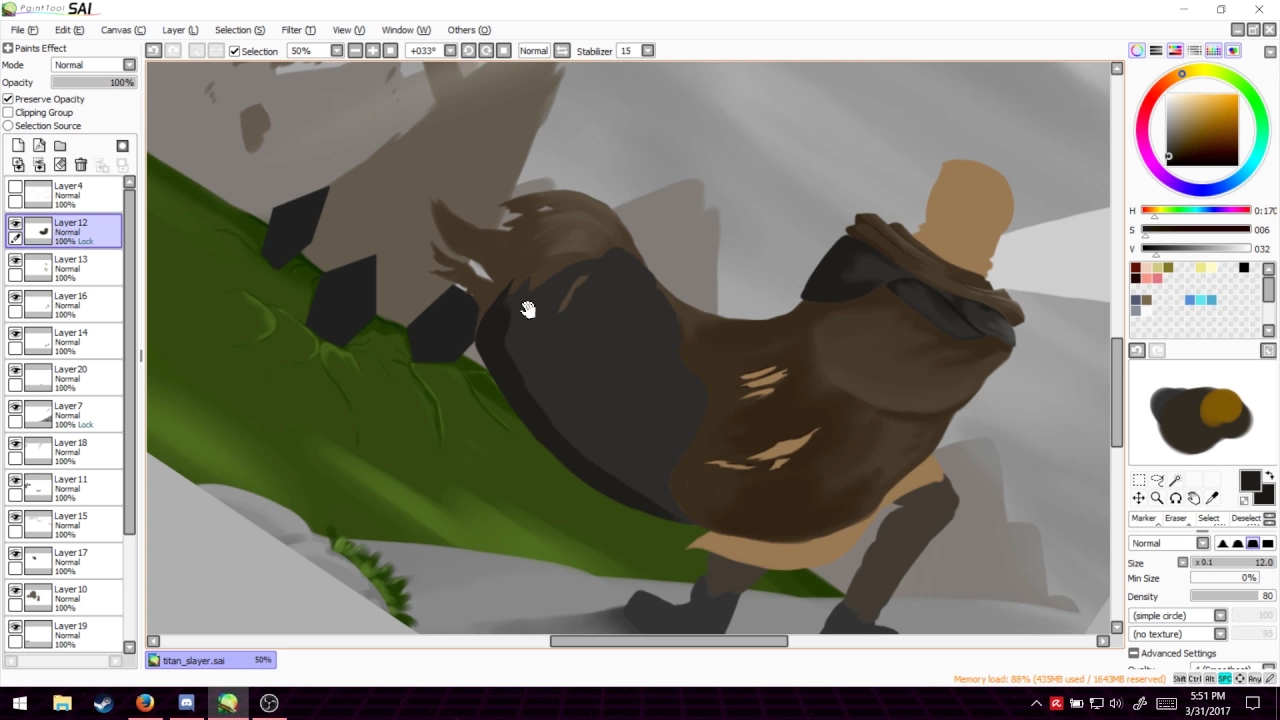Toggle the RGB slider panel

1156,51
